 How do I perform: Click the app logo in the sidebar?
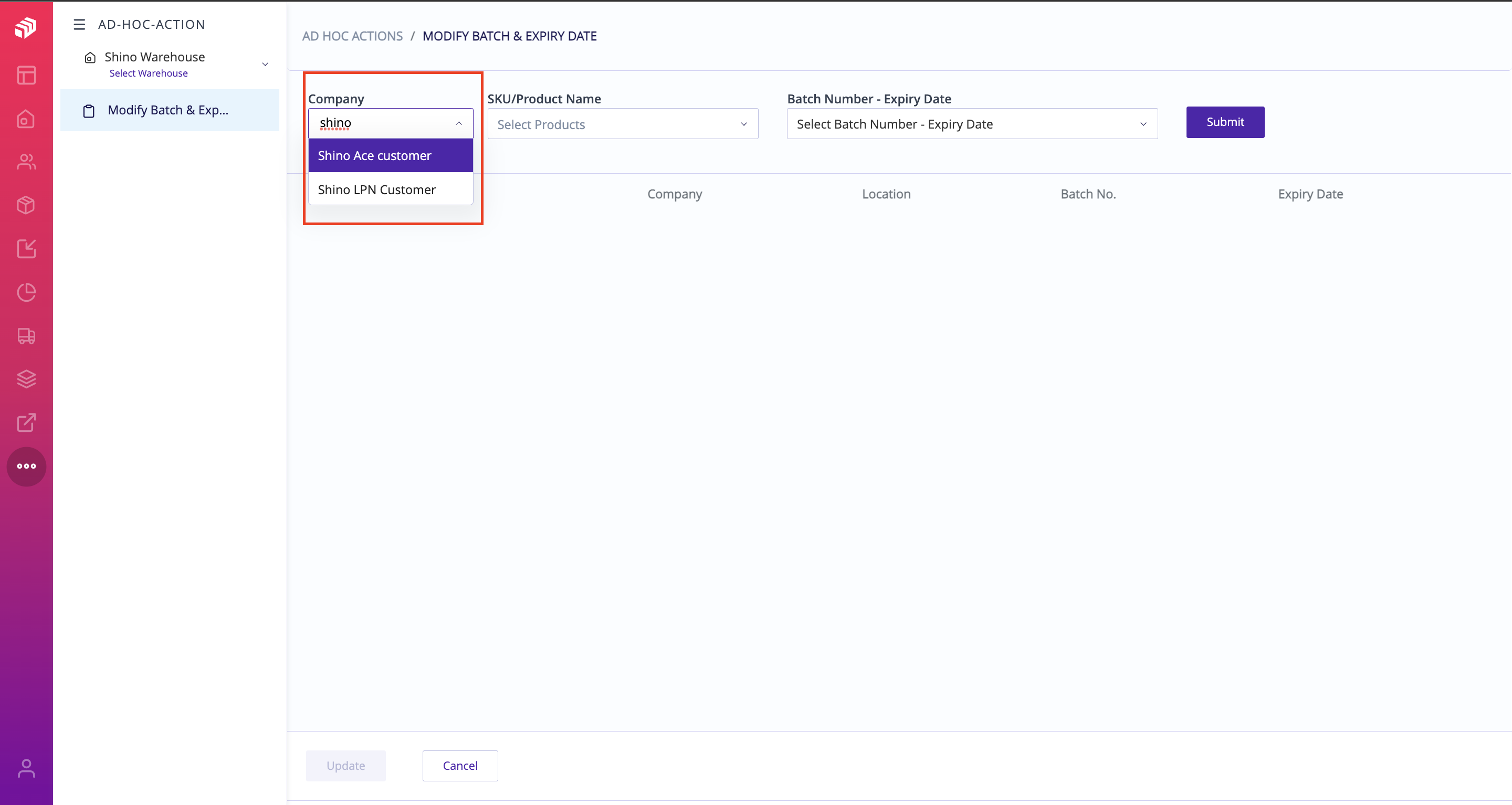click(26, 27)
